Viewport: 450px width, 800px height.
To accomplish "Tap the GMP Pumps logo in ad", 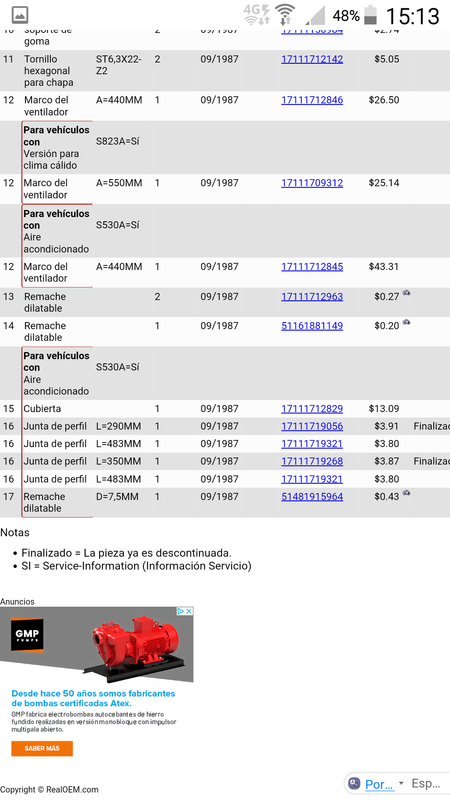I will point(27,635).
